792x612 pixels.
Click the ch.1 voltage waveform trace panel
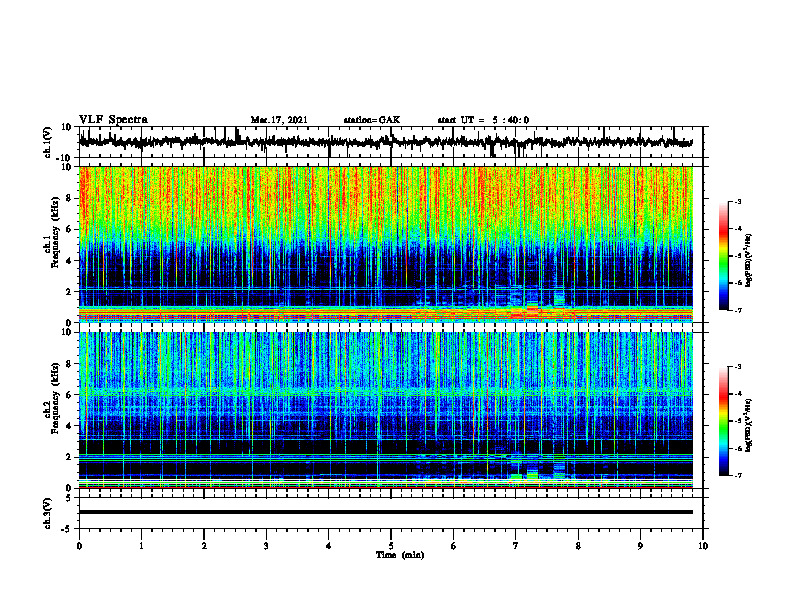[391, 142]
